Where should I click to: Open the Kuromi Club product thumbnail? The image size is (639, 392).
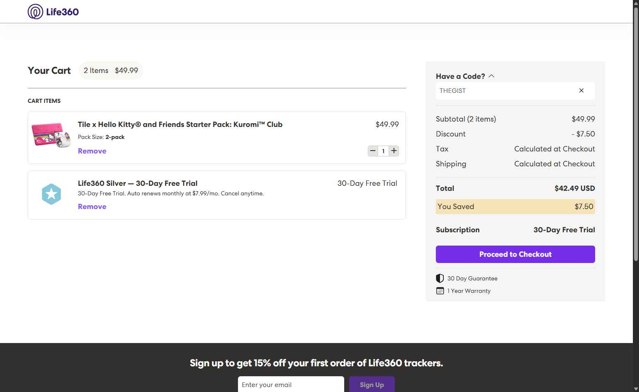[x=51, y=135]
